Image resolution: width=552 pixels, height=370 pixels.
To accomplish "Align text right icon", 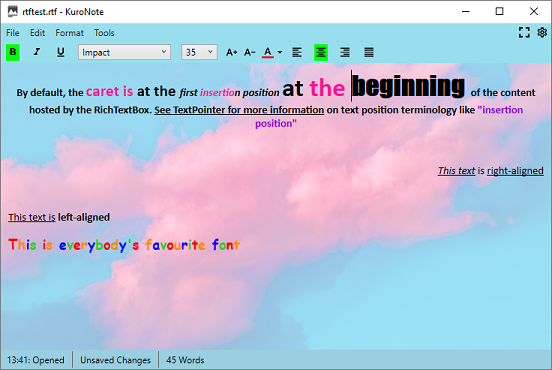I will click(345, 52).
